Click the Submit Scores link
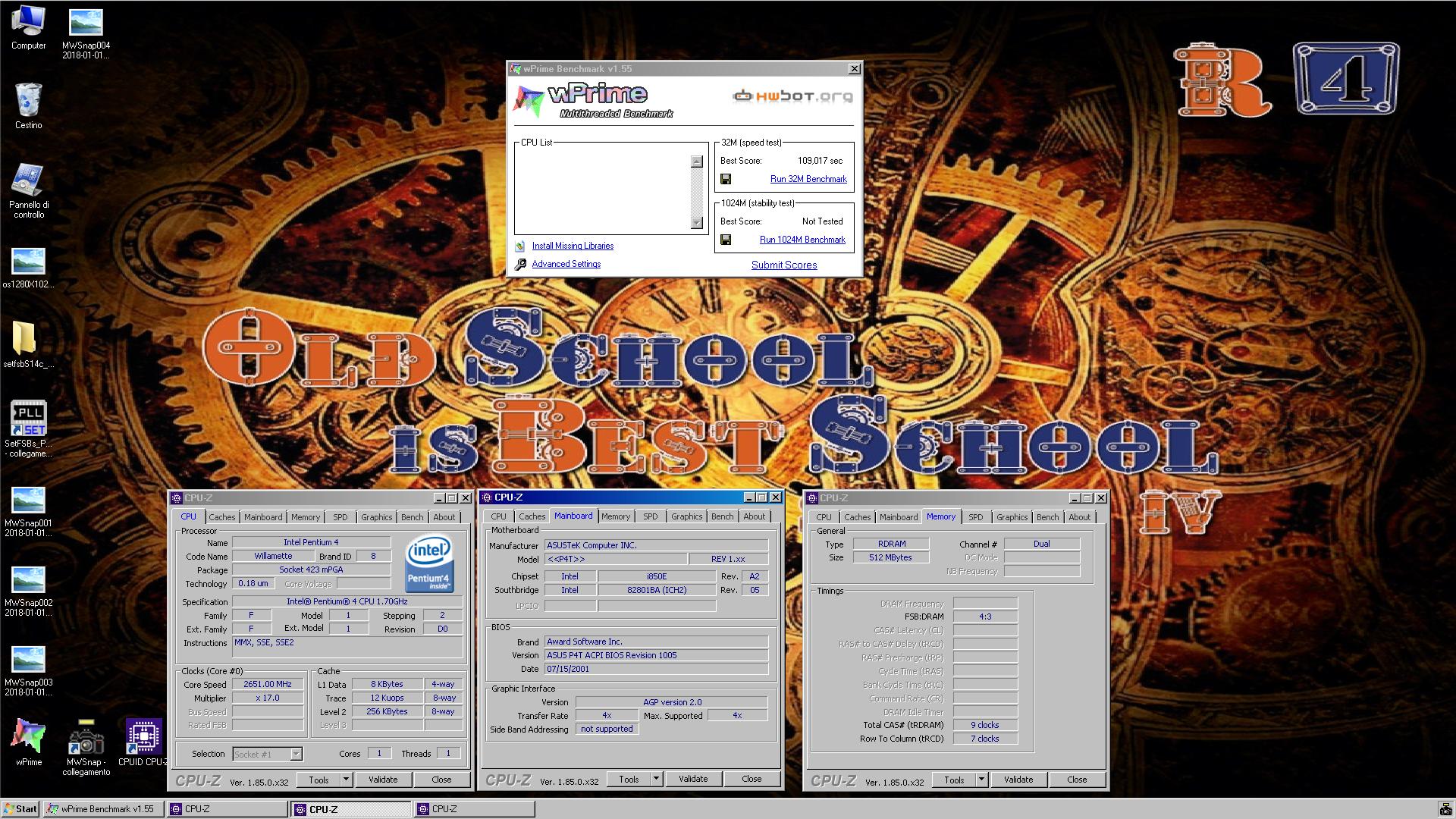This screenshot has width=1456, height=819. (x=784, y=265)
